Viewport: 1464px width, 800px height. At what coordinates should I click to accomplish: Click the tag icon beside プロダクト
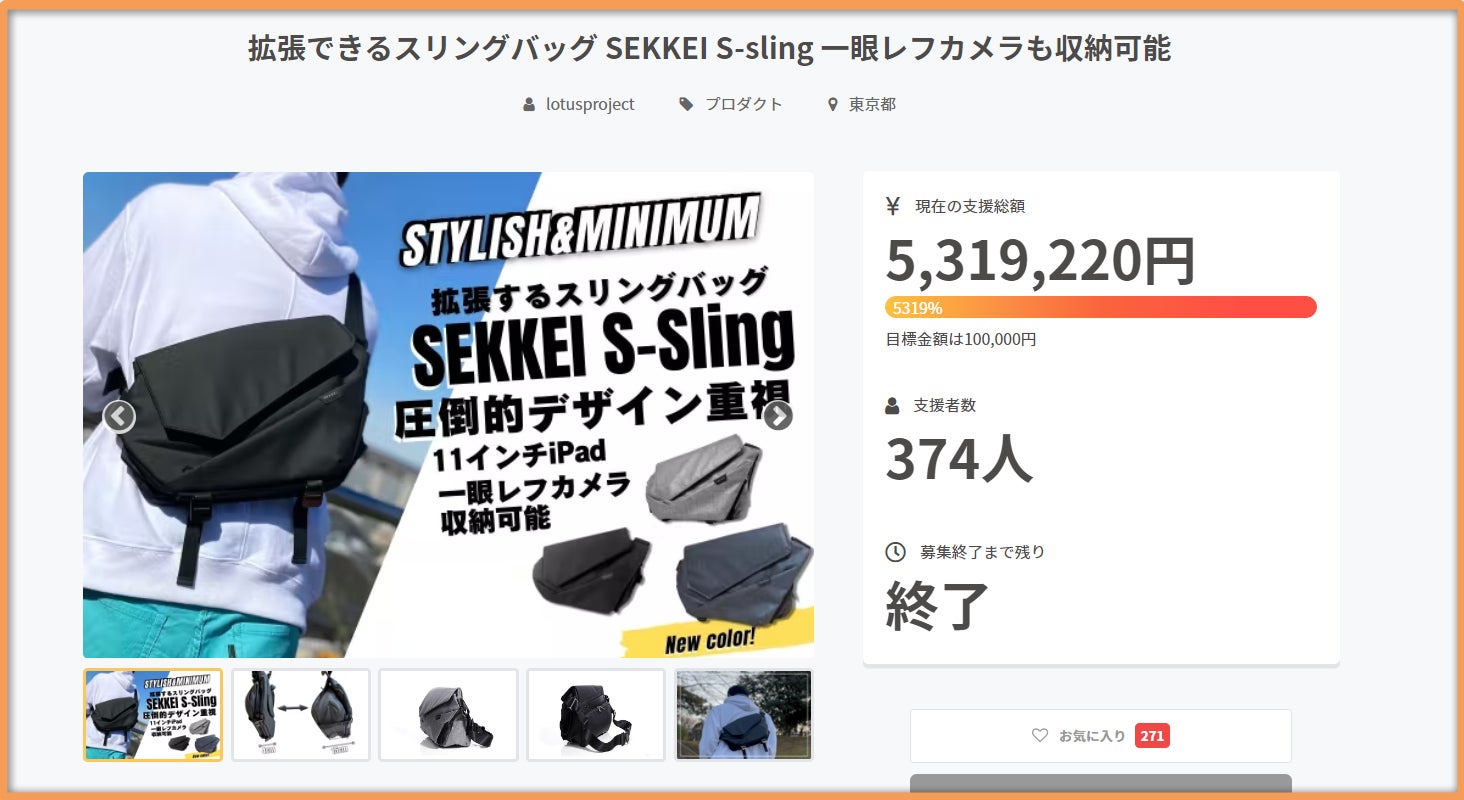(x=686, y=104)
